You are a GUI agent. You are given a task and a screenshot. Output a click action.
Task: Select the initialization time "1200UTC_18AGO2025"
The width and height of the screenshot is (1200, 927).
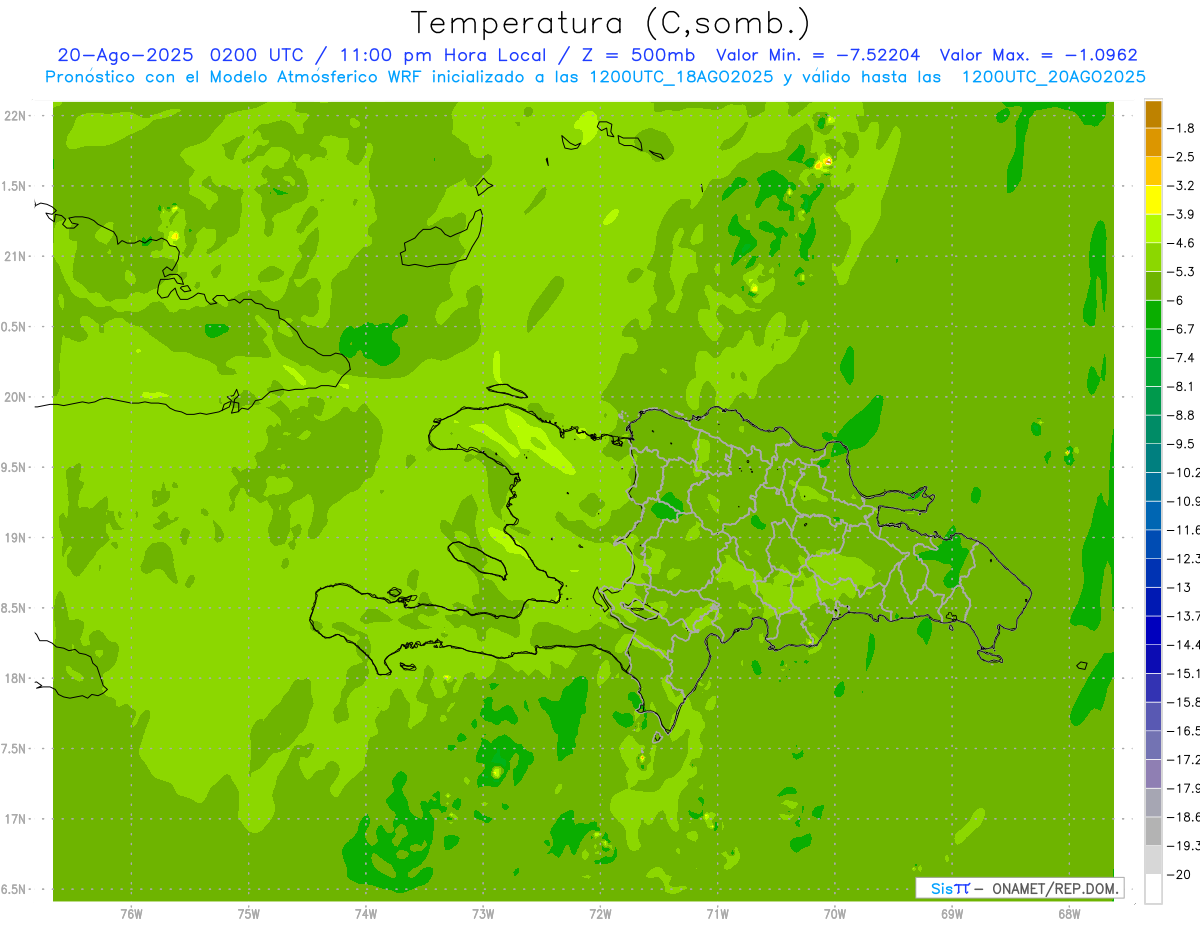[681, 77]
